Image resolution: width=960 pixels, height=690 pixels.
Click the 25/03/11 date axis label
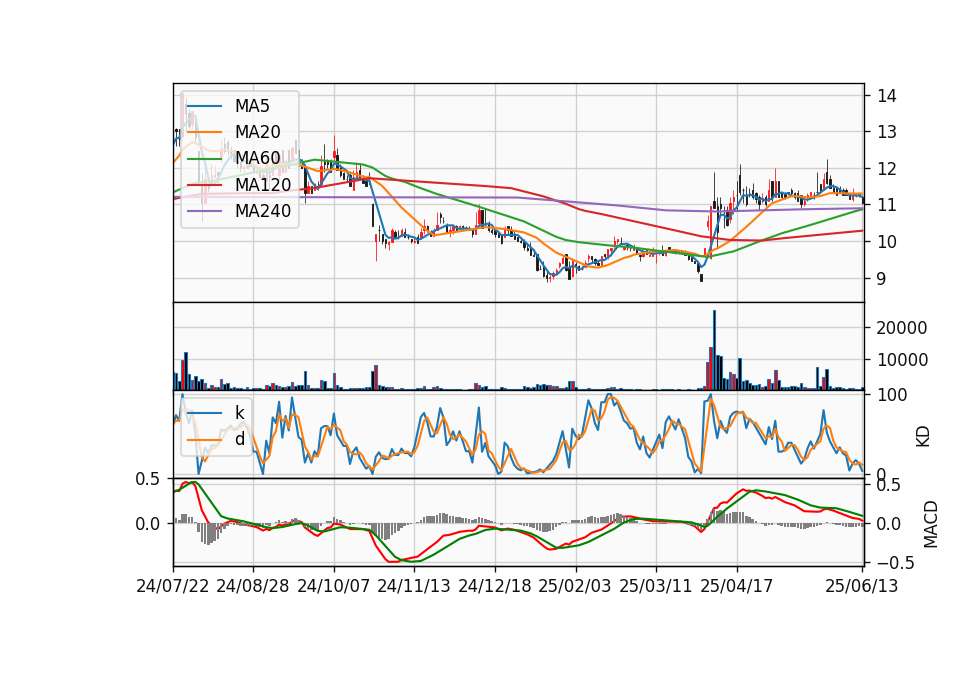coord(656,586)
